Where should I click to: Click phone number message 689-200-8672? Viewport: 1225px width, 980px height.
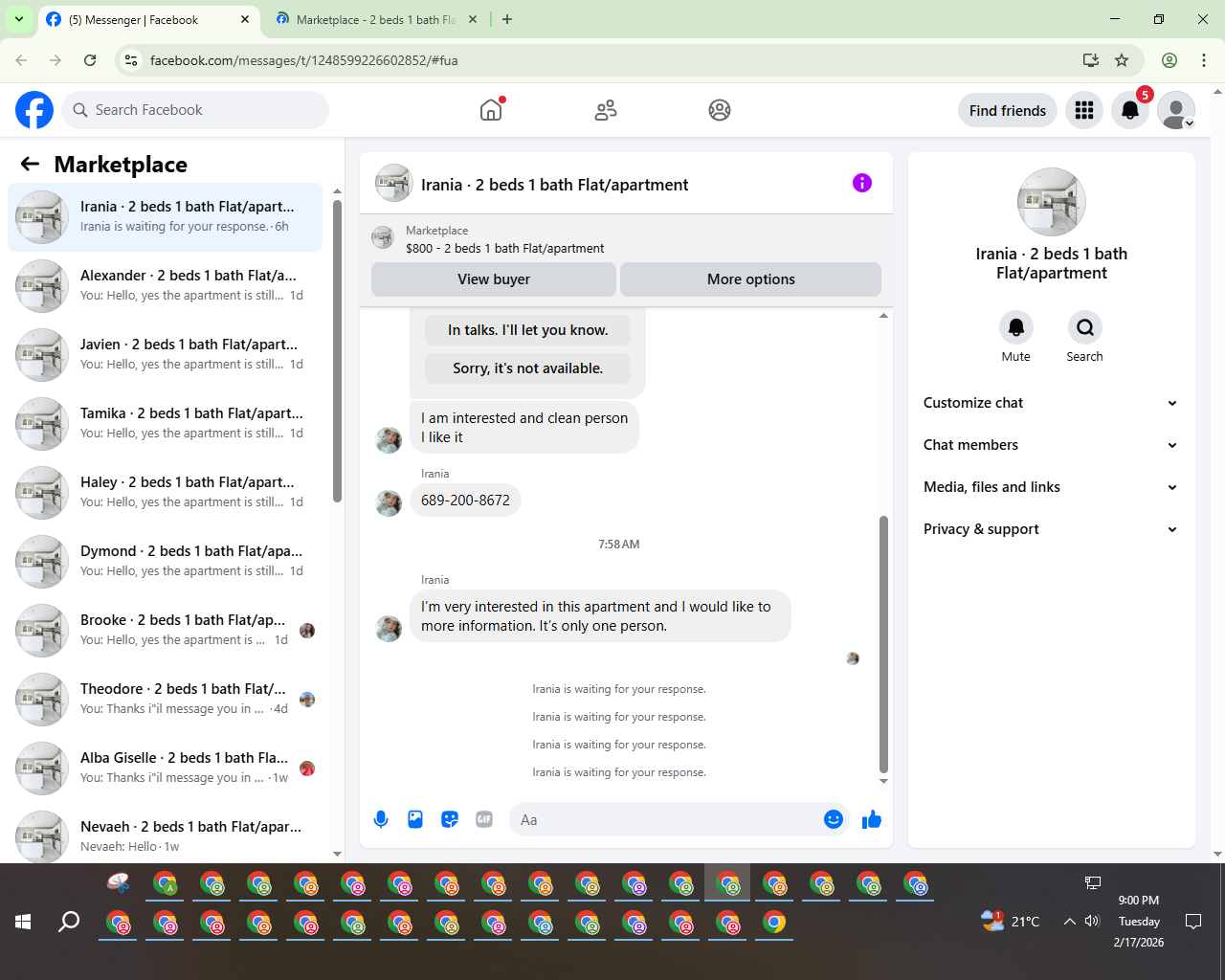coord(465,501)
